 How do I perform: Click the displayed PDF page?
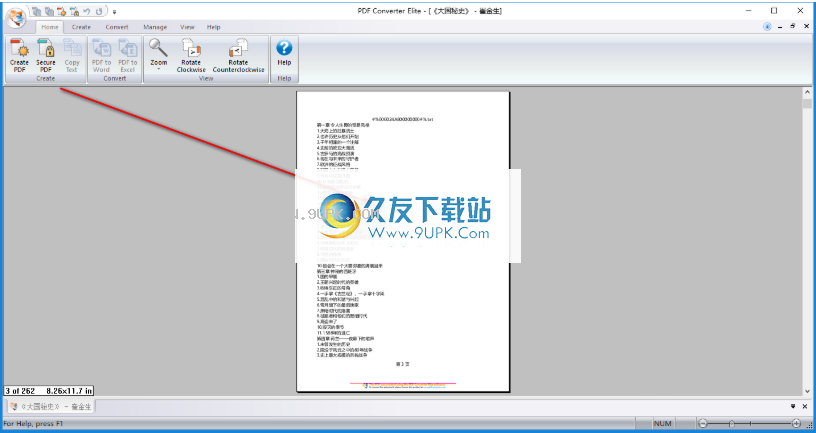(x=403, y=241)
